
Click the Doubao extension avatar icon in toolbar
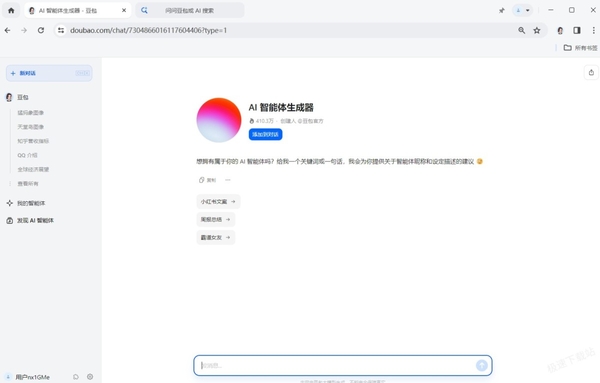pos(560,30)
